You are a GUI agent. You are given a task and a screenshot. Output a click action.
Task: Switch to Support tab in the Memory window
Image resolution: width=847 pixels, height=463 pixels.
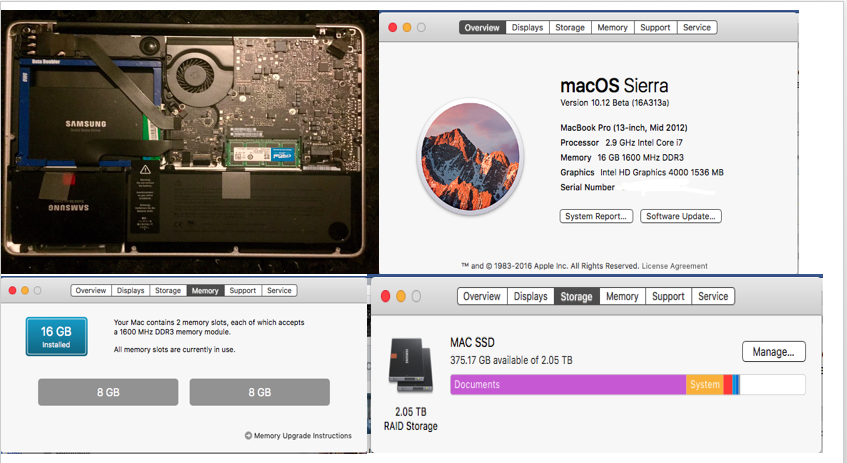click(x=243, y=291)
